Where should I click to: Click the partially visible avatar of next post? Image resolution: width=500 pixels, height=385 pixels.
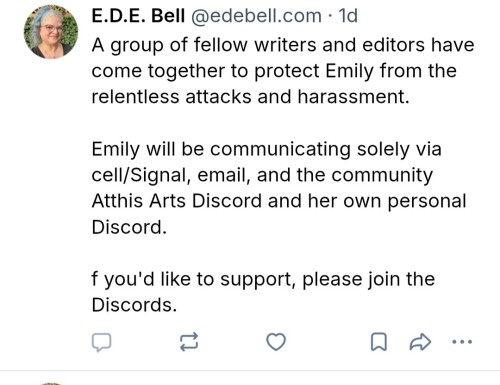tap(51, 384)
